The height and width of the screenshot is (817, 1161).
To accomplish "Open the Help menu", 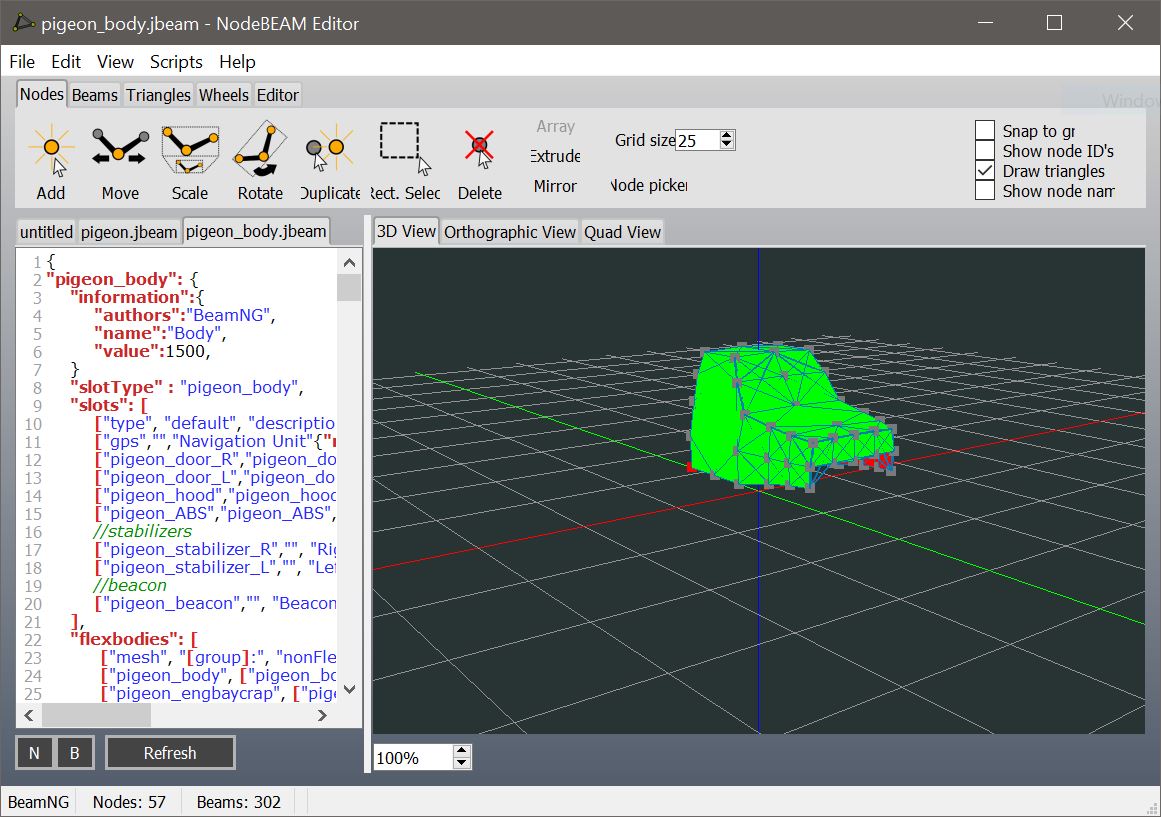I will coord(237,61).
